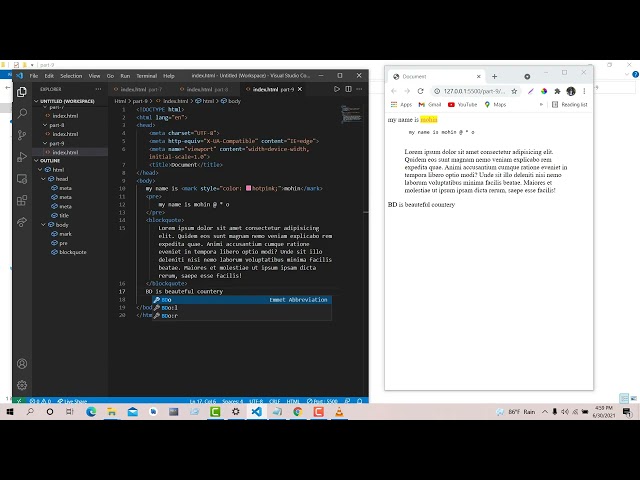Open the Run menu
640x480 pixels.
[x=125, y=76]
